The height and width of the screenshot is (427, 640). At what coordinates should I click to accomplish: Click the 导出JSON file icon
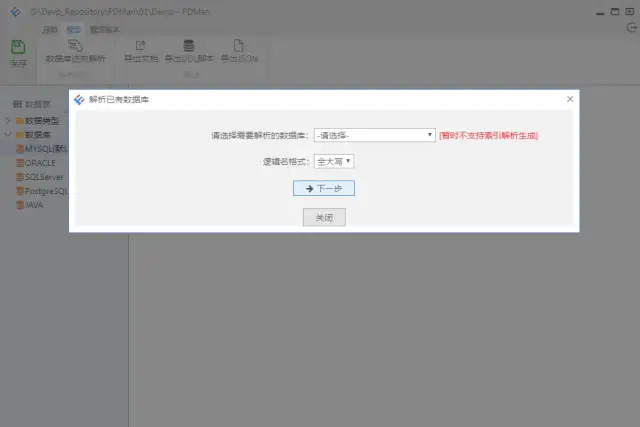238,46
